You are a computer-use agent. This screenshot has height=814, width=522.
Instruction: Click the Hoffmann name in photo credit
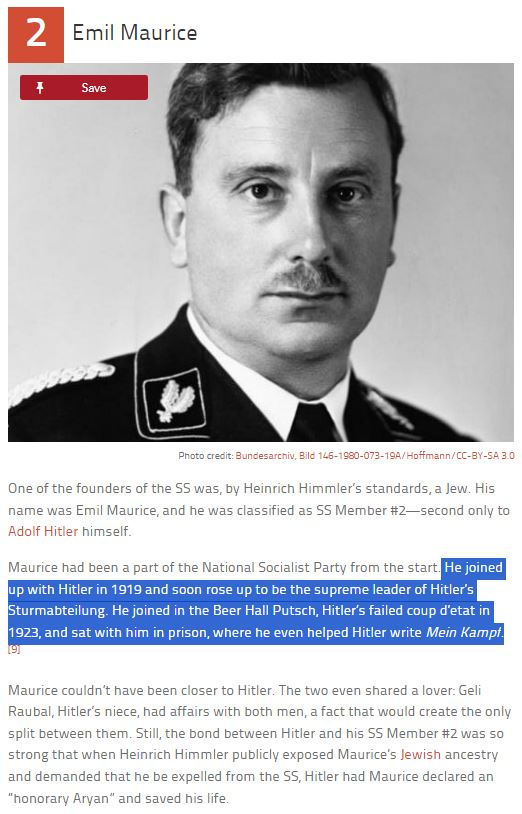[x=429, y=456]
